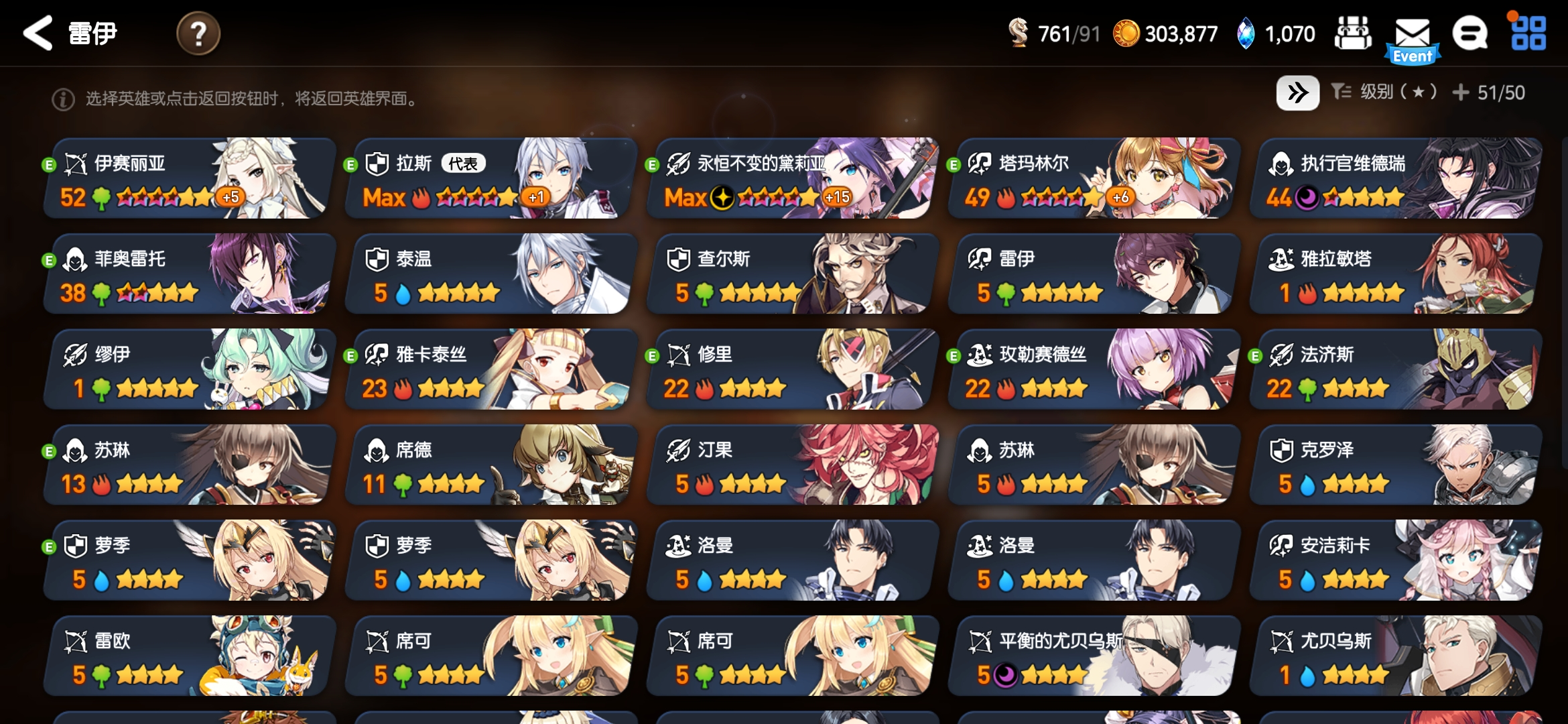This screenshot has width=1568, height=724.
Task: Tap the gold coin currency icon
Action: click(1126, 34)
